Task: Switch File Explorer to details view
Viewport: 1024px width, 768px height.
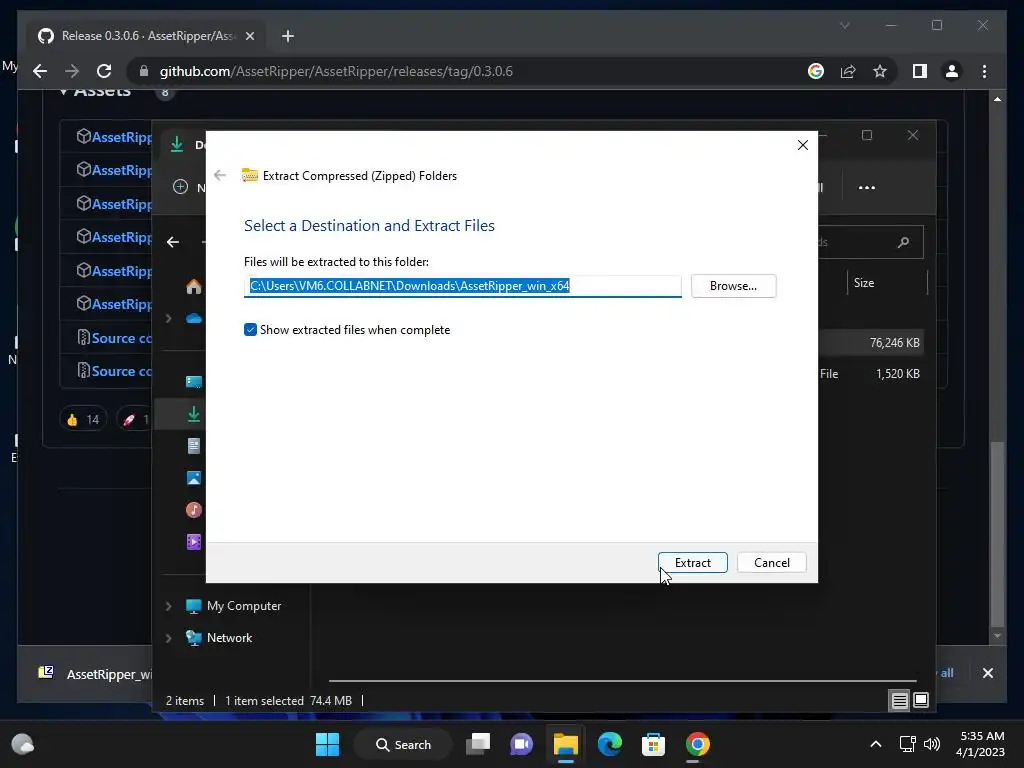Action: [x=899, y=701]
